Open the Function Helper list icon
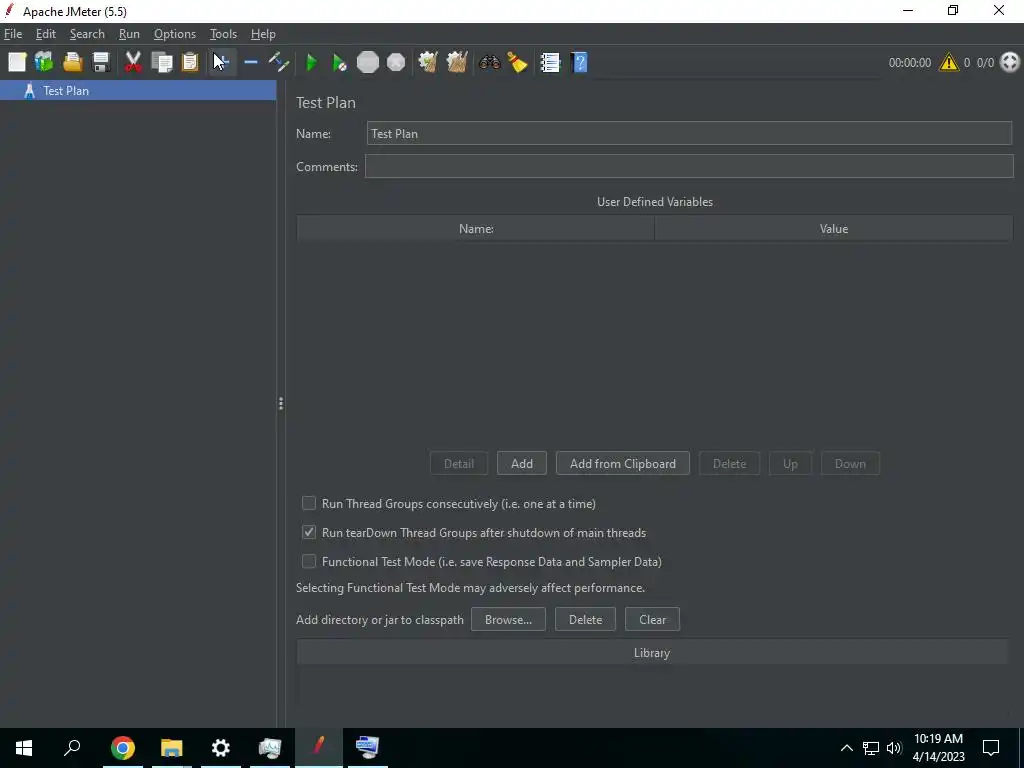This screenshot has height=768, width=1024. [550, 62]
